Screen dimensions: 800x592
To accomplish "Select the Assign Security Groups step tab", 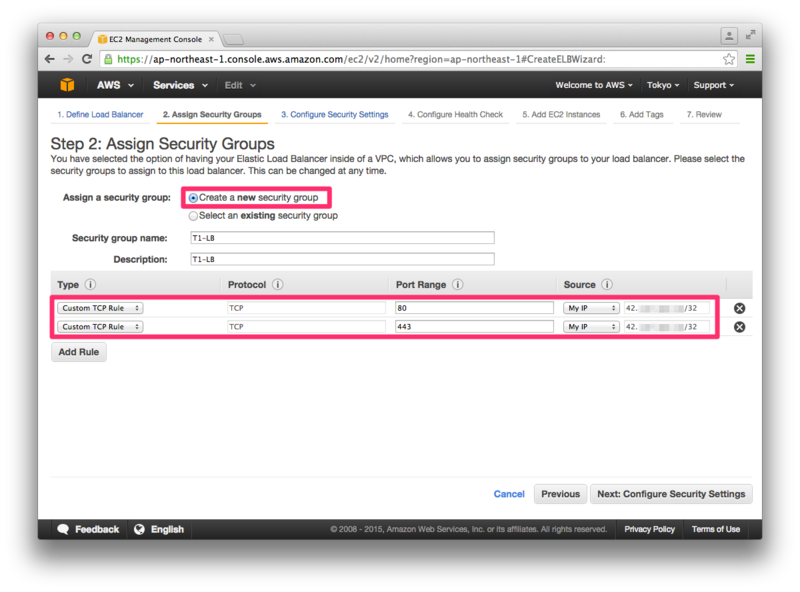I will [212, 114].
